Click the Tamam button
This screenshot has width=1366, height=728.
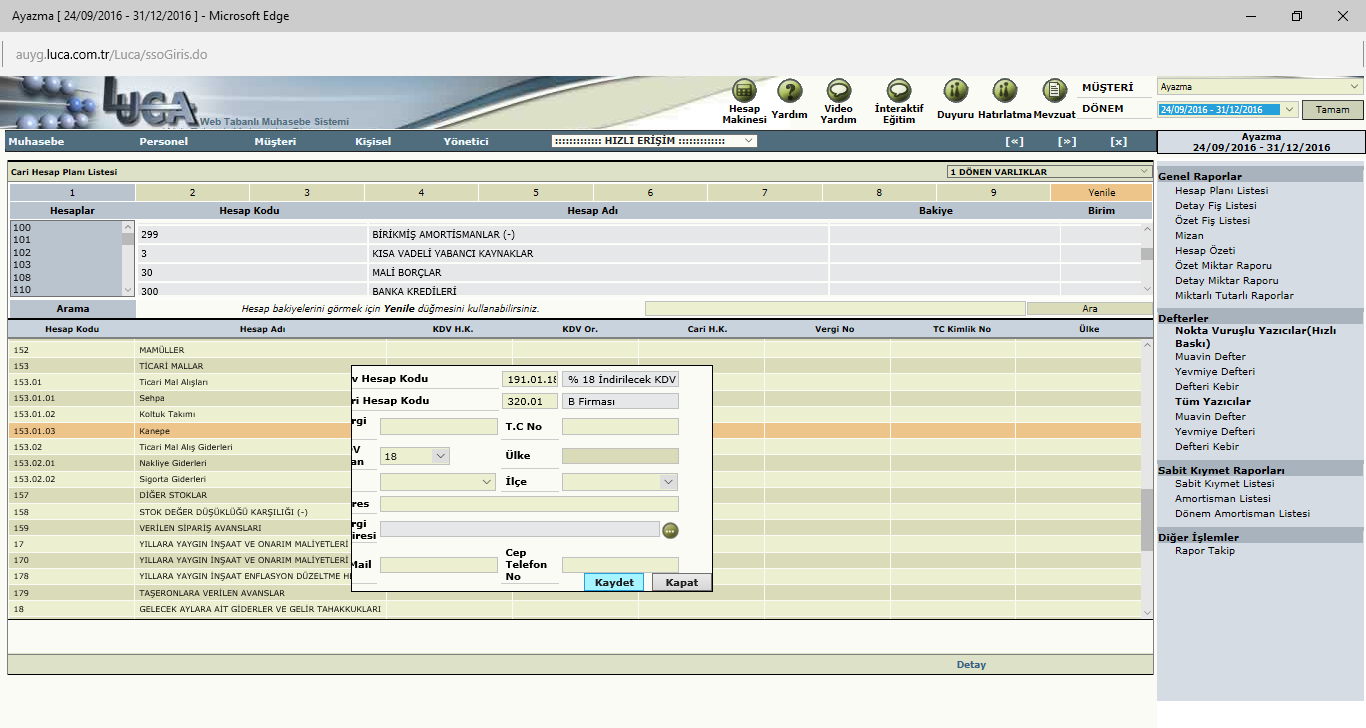click(x=1332, y=109)
